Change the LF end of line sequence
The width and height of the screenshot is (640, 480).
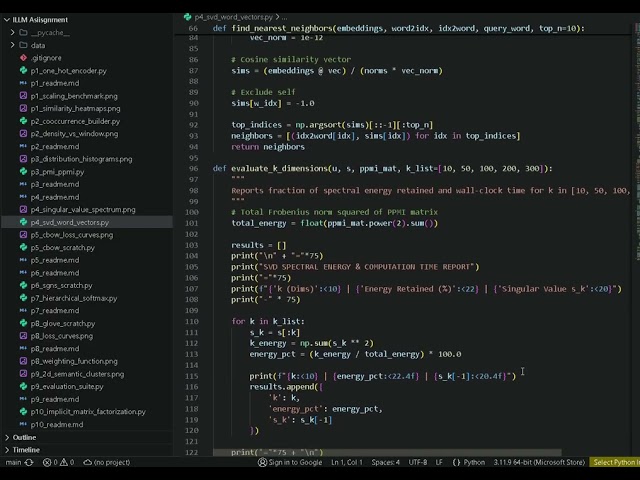(439, 462)
